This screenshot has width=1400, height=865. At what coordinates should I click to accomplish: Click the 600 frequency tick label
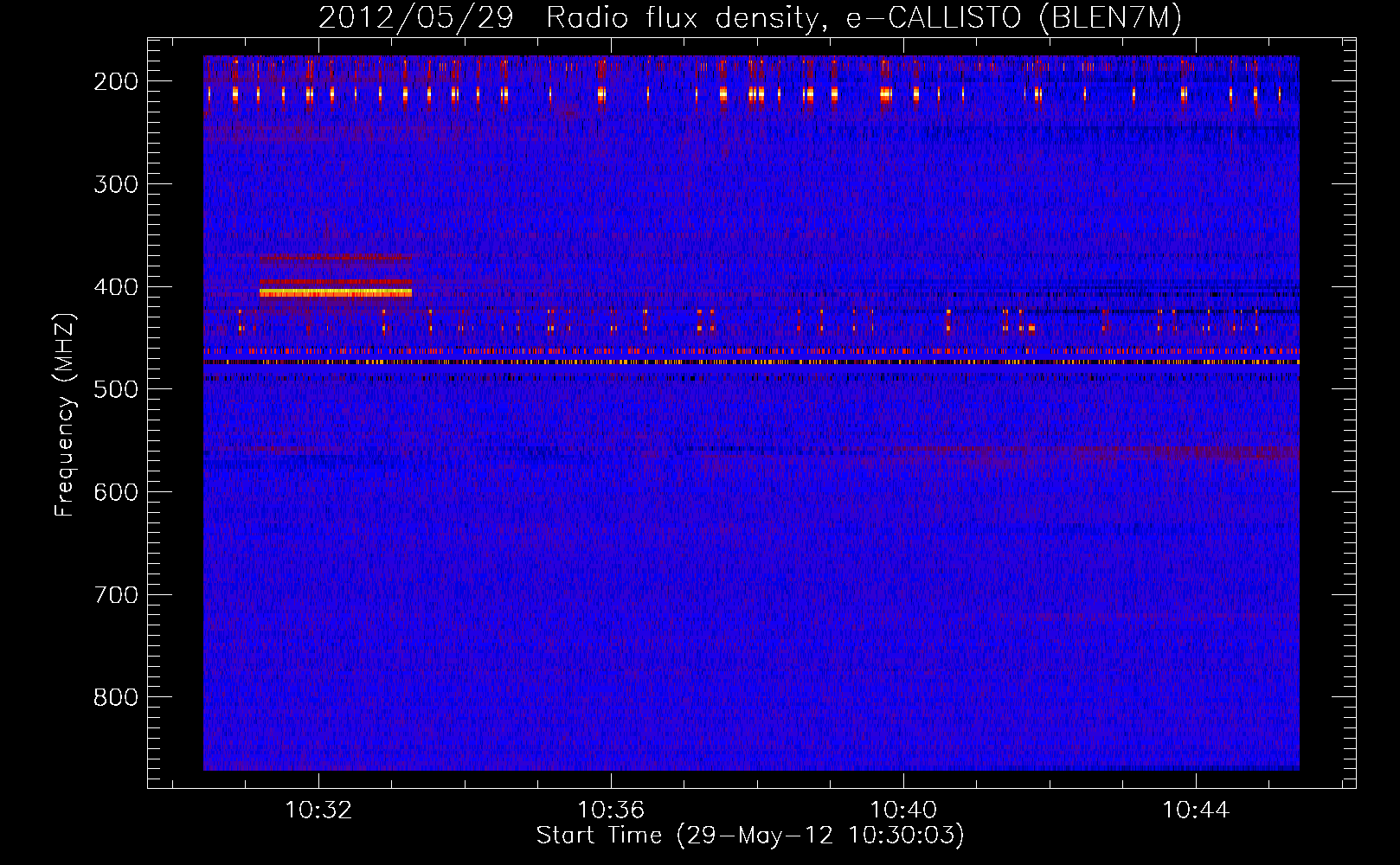point(116,492)
